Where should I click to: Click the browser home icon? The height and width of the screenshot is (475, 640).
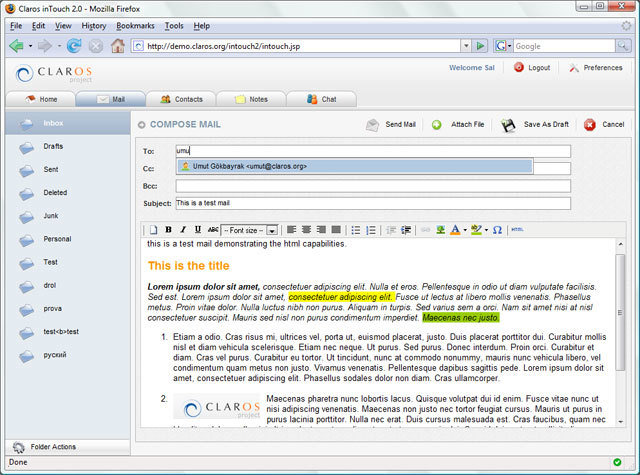[x=118, y=46]
